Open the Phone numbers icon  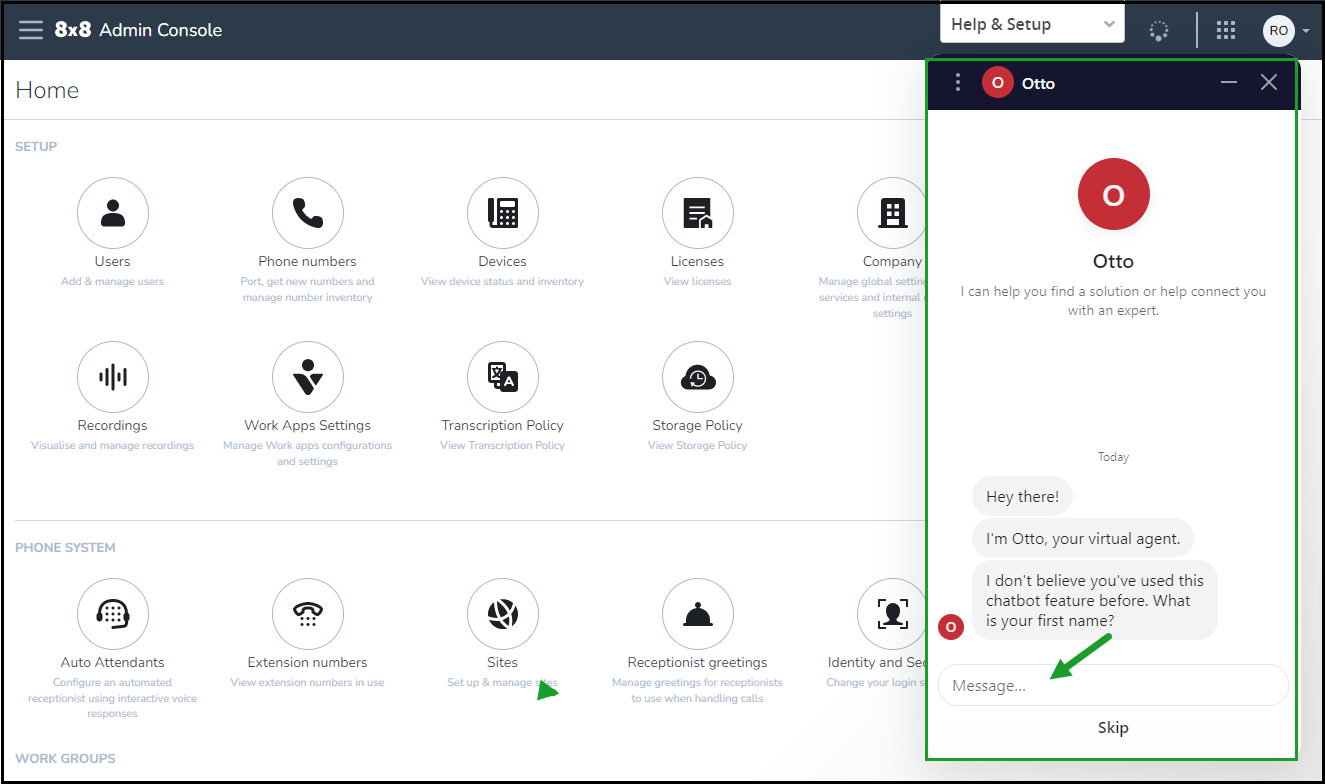pyautogui.click(x=308, y=213)
